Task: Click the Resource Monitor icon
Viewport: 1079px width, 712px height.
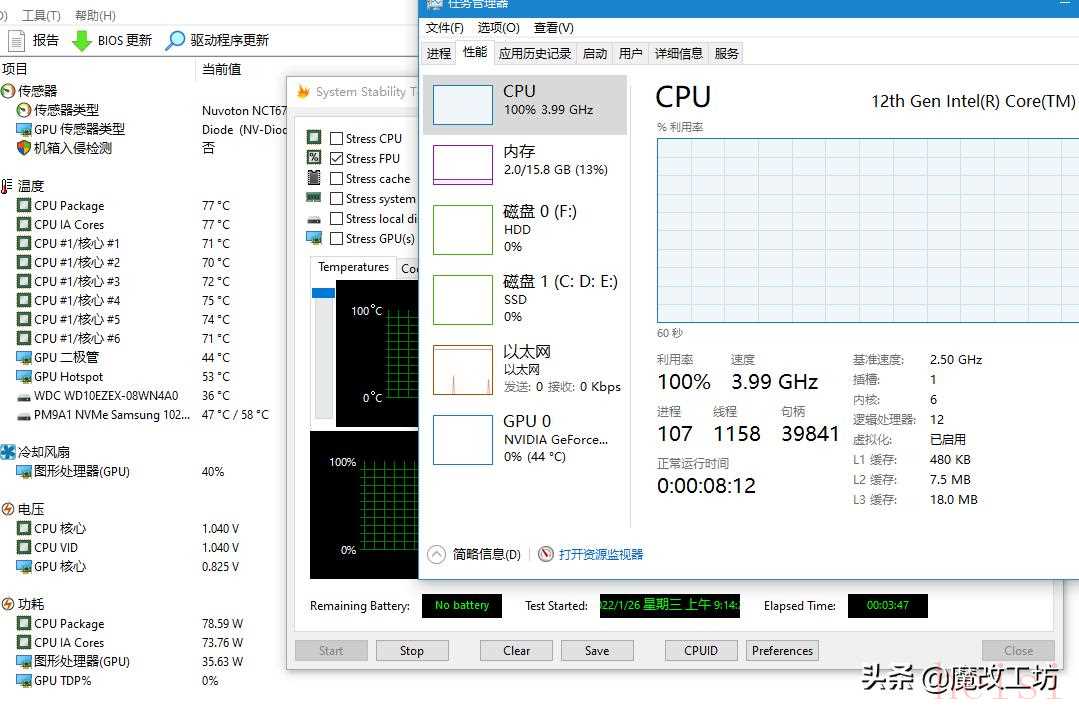Action: pyautogui.click(x=546, y=554)
